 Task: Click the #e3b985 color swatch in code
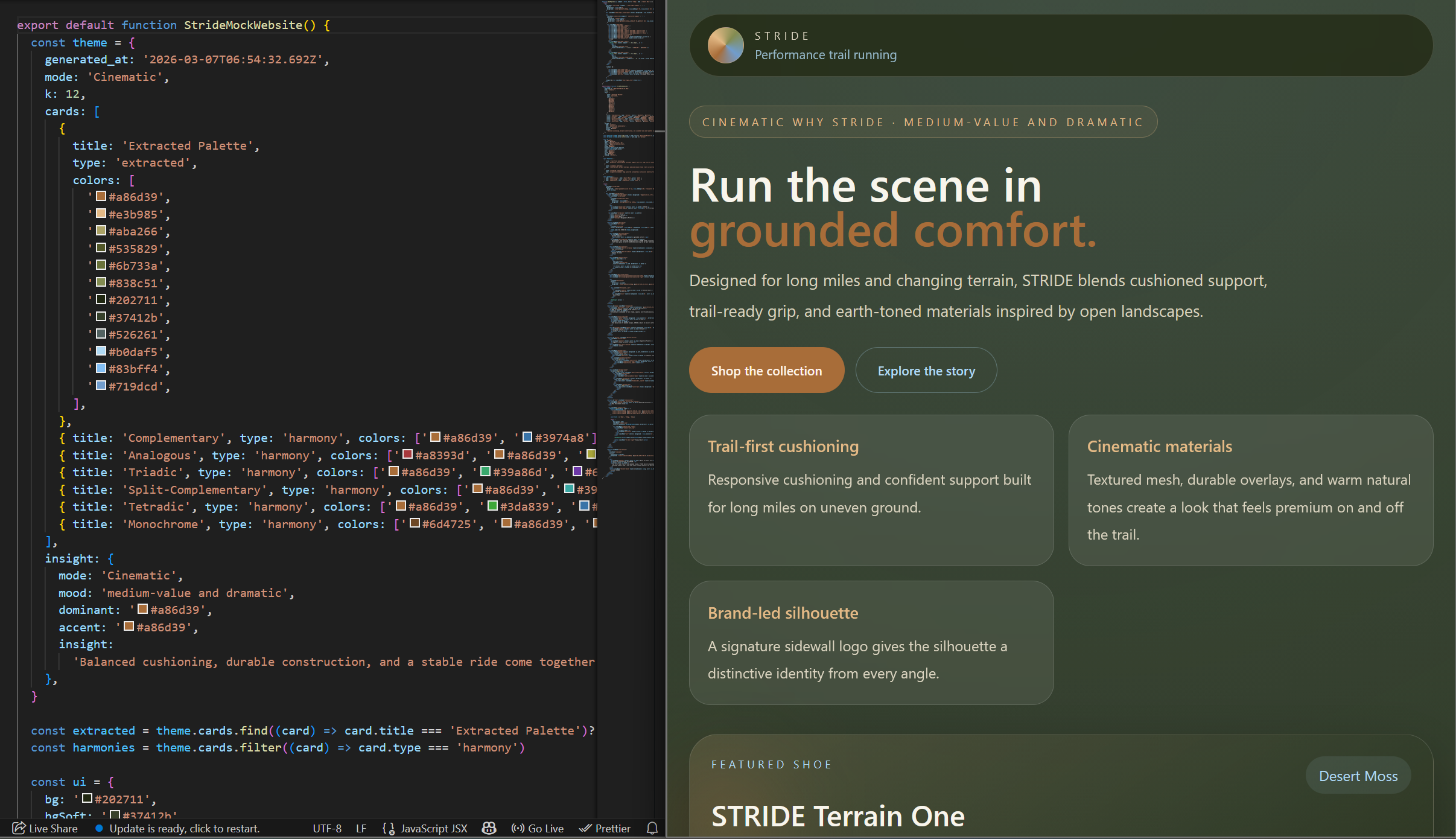pyautogui.click(x=101, y=214)
